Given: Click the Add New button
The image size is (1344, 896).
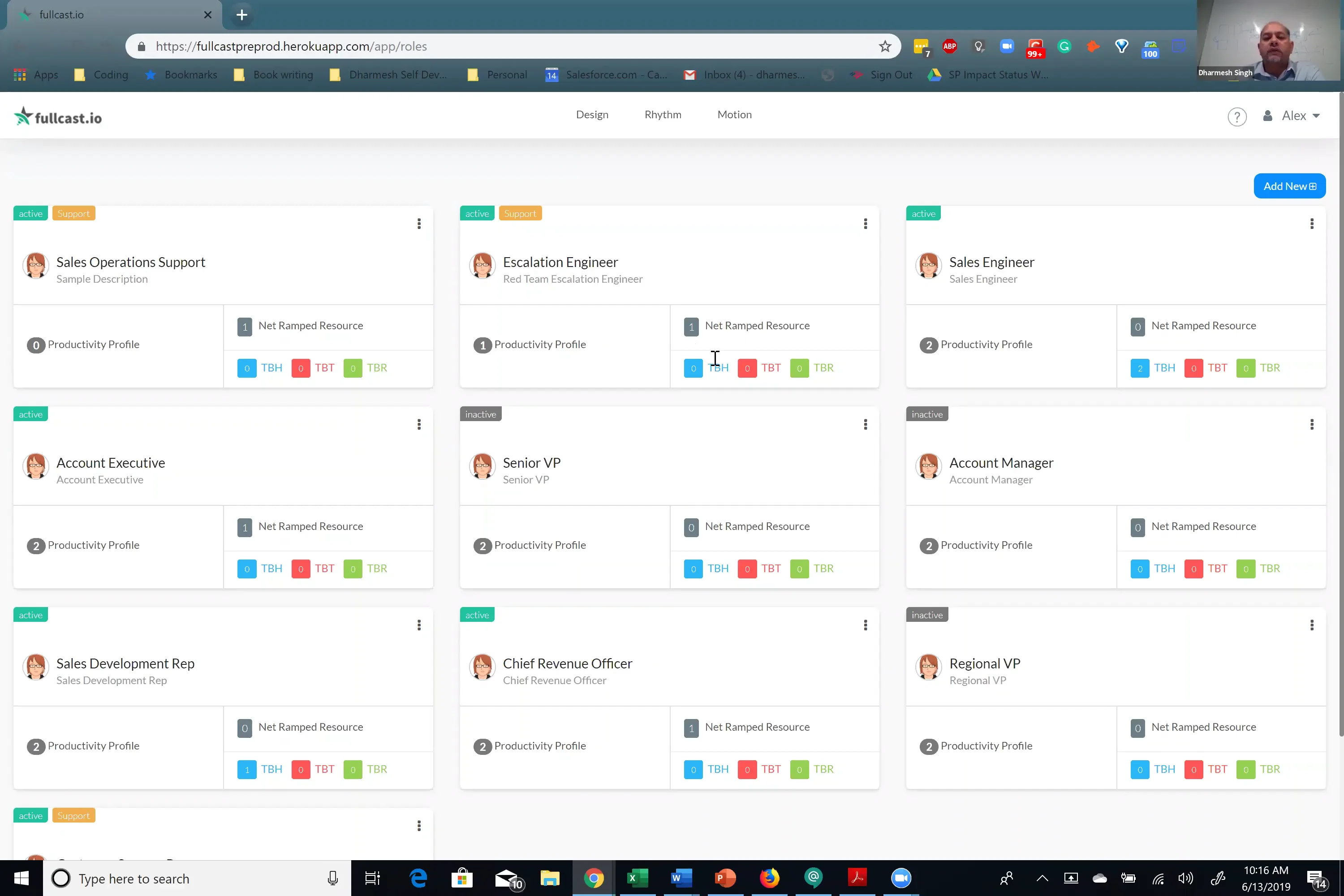Looking at the screenshot, I should 1289,186.
